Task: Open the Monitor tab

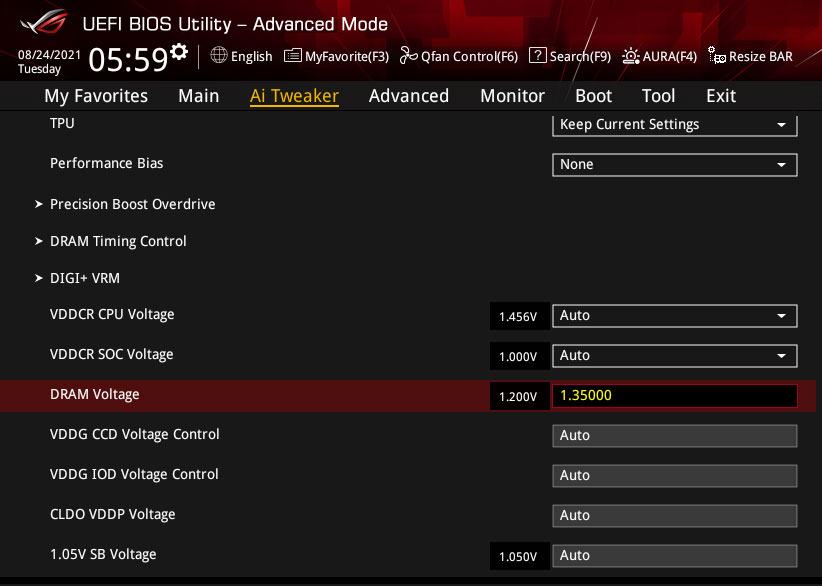Action: pos(513,96)
